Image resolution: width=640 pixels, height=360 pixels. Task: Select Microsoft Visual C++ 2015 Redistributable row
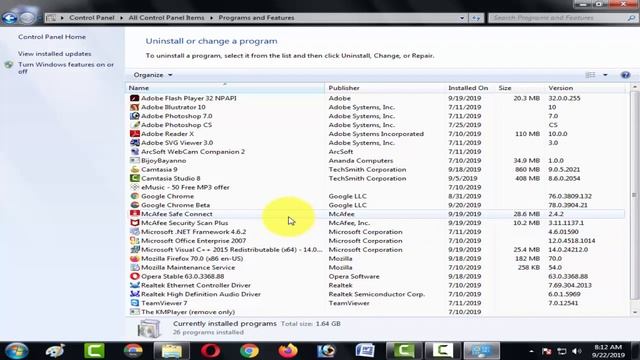pyautogui.click(x=376, y=250)
